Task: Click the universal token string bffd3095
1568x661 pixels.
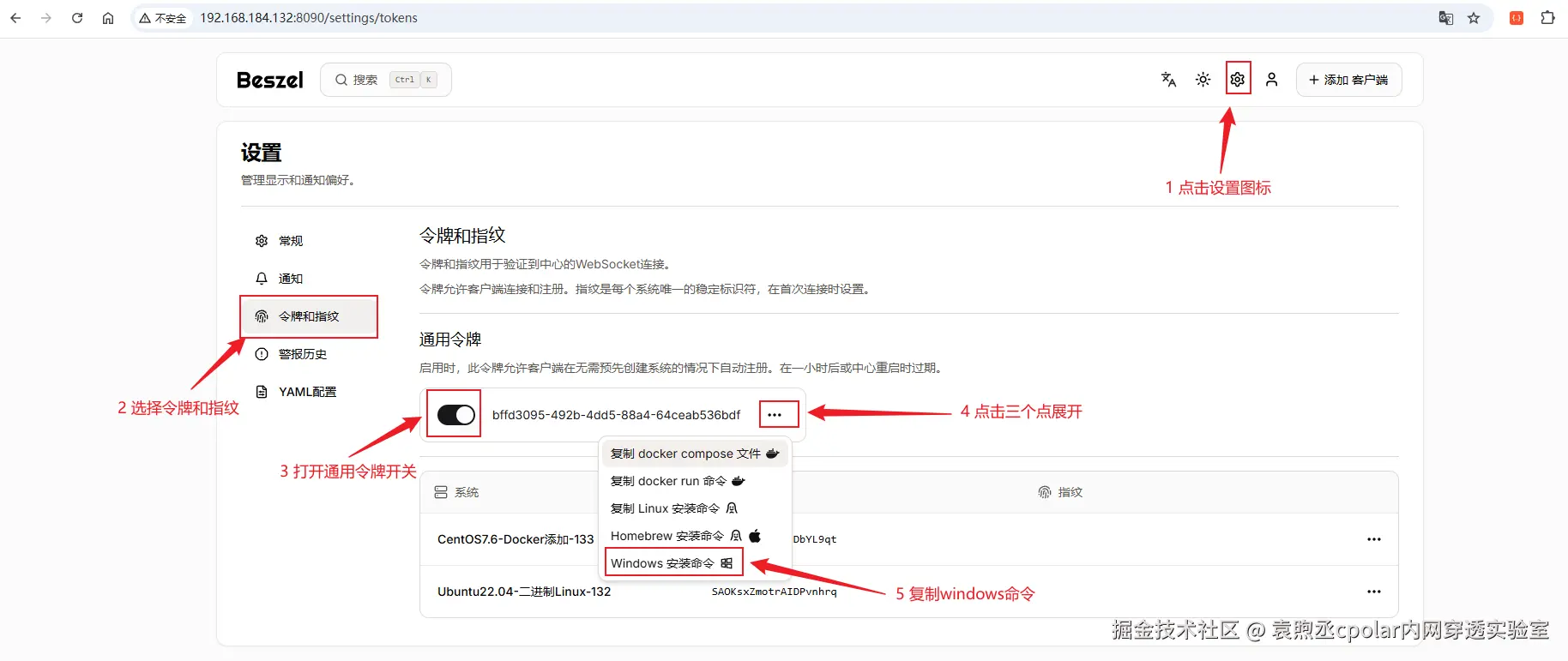Action: (616, 415)
